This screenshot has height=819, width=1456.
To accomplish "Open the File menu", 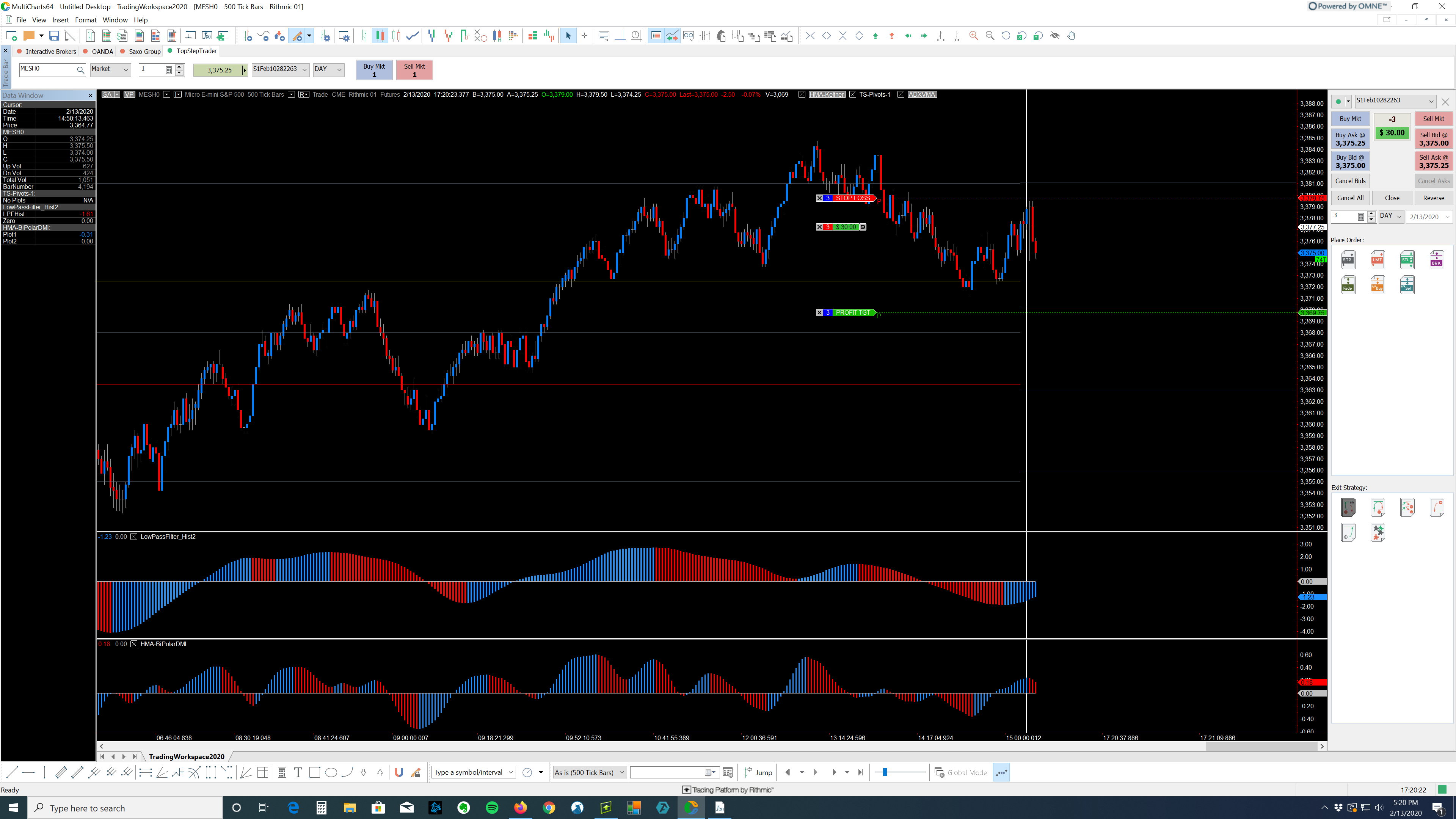I will [21, 20].
